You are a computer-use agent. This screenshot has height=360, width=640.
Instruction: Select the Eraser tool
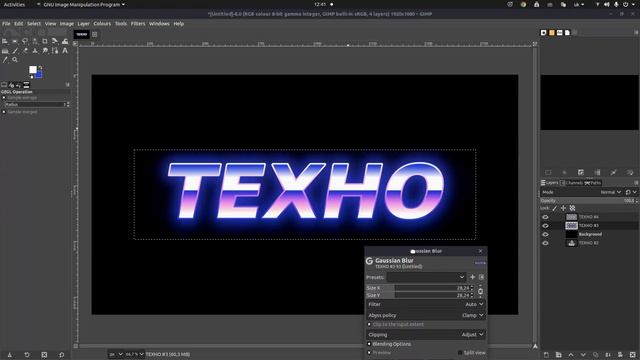coord(25,51)
